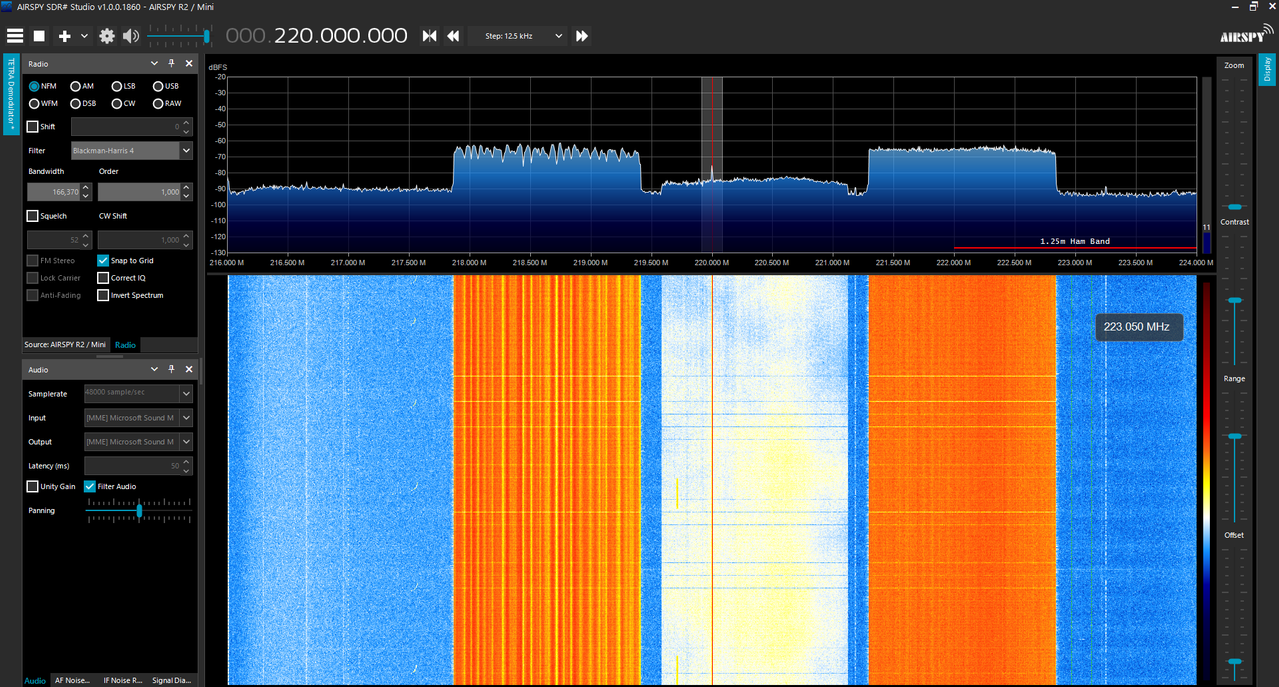Enable the Squelch checkbox

(33, 216)
